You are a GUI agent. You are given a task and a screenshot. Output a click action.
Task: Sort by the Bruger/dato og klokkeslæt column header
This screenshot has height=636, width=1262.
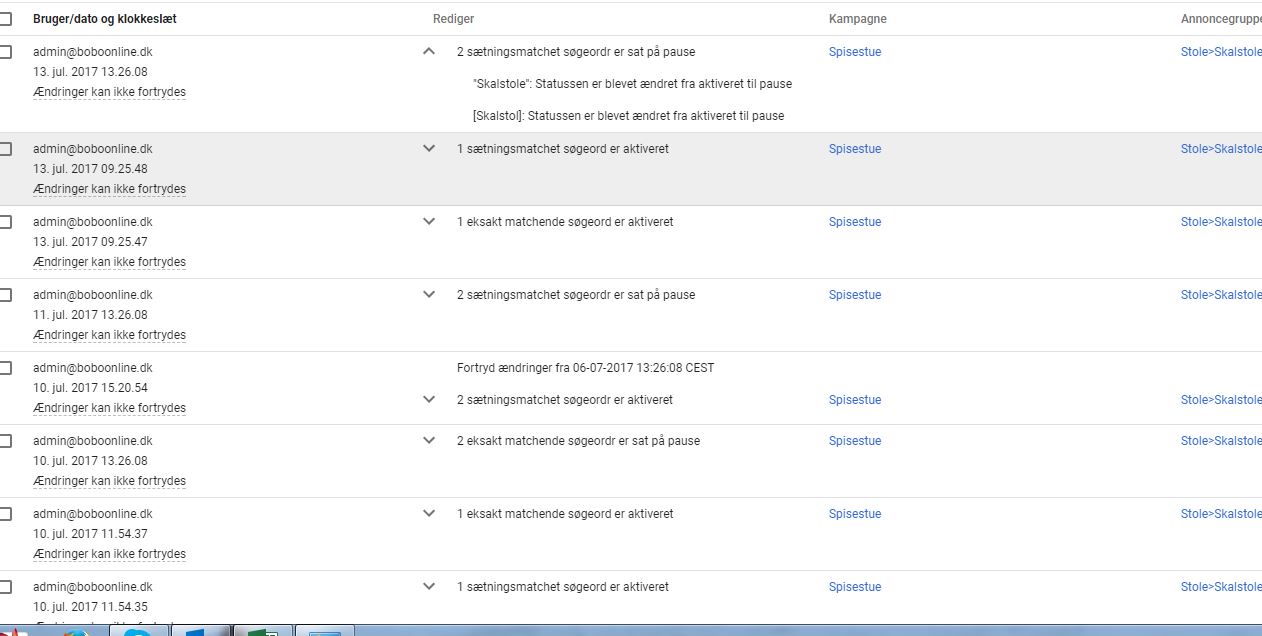point(104,19)
